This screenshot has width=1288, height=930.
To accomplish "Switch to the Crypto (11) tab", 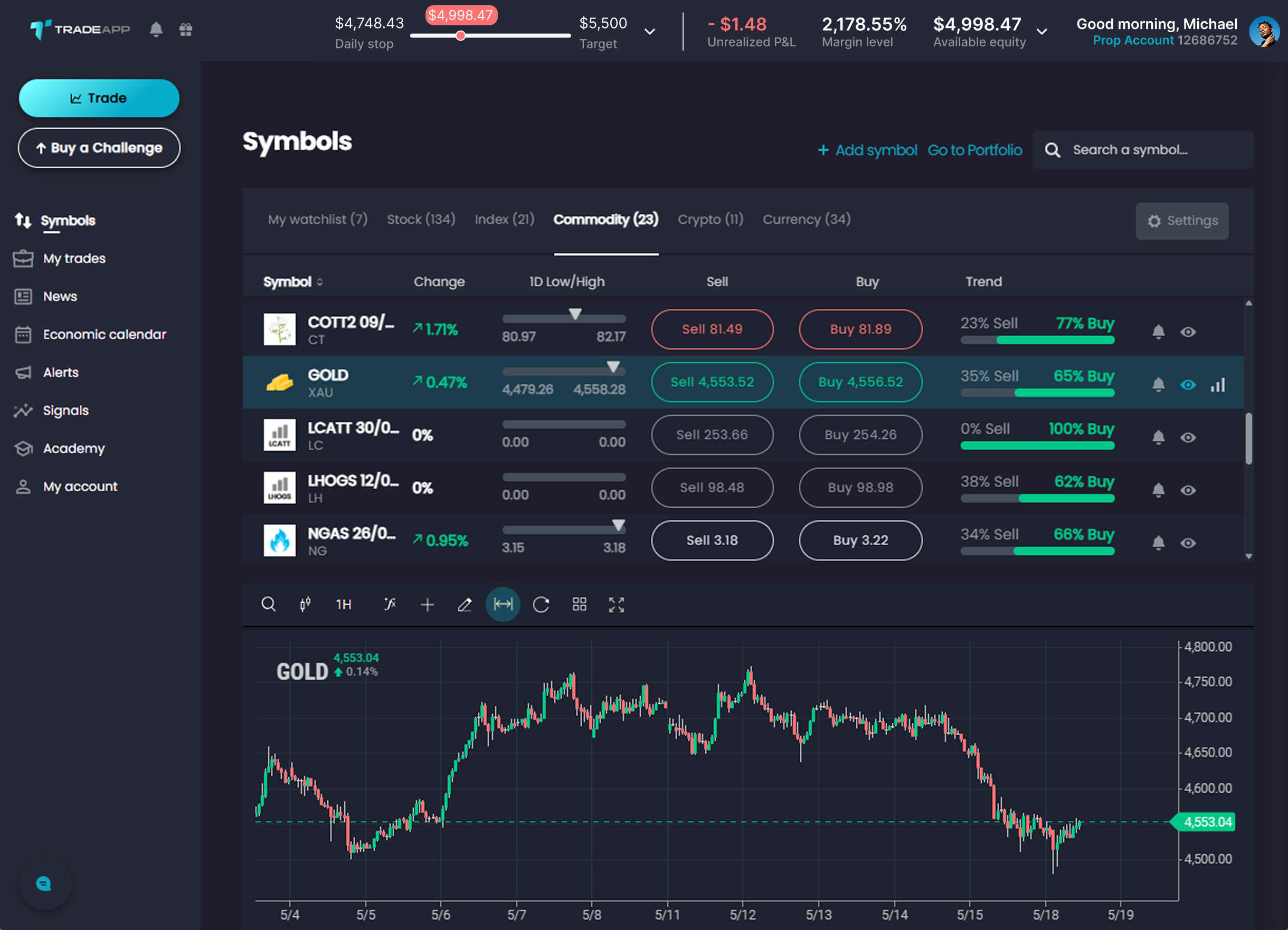I will [711, 219].
